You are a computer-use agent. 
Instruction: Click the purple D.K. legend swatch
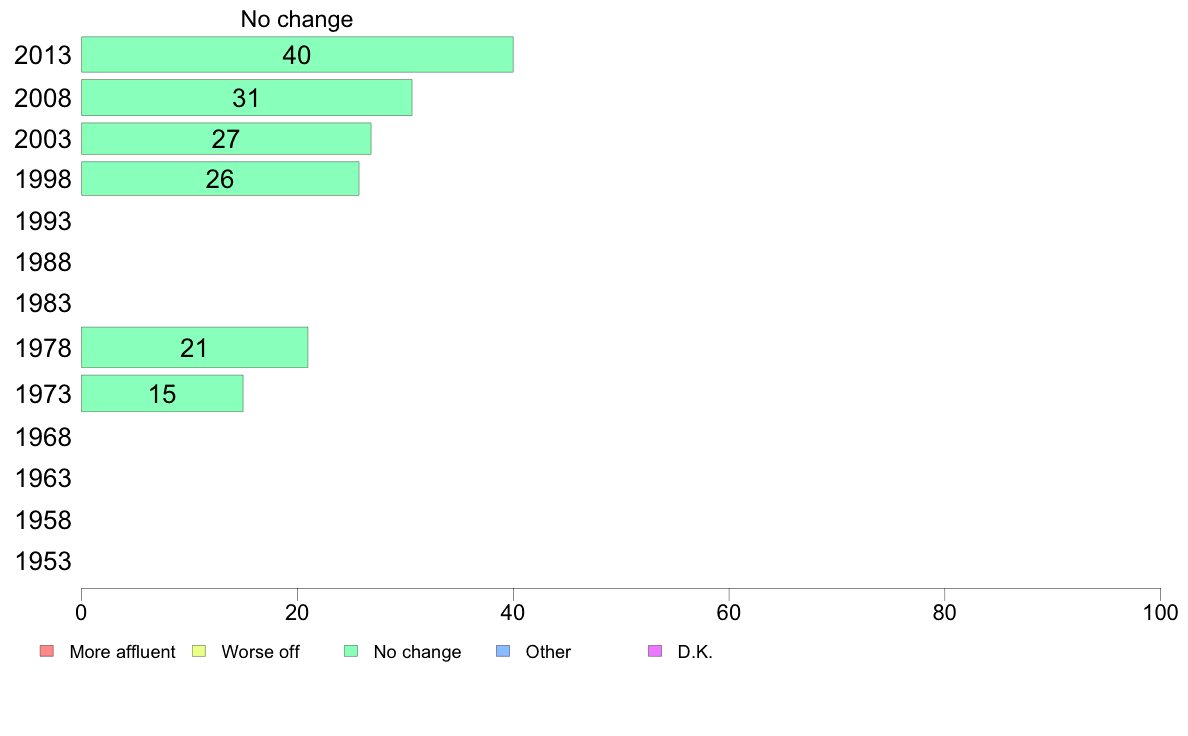pyautogui.click(x=655, y=651)
